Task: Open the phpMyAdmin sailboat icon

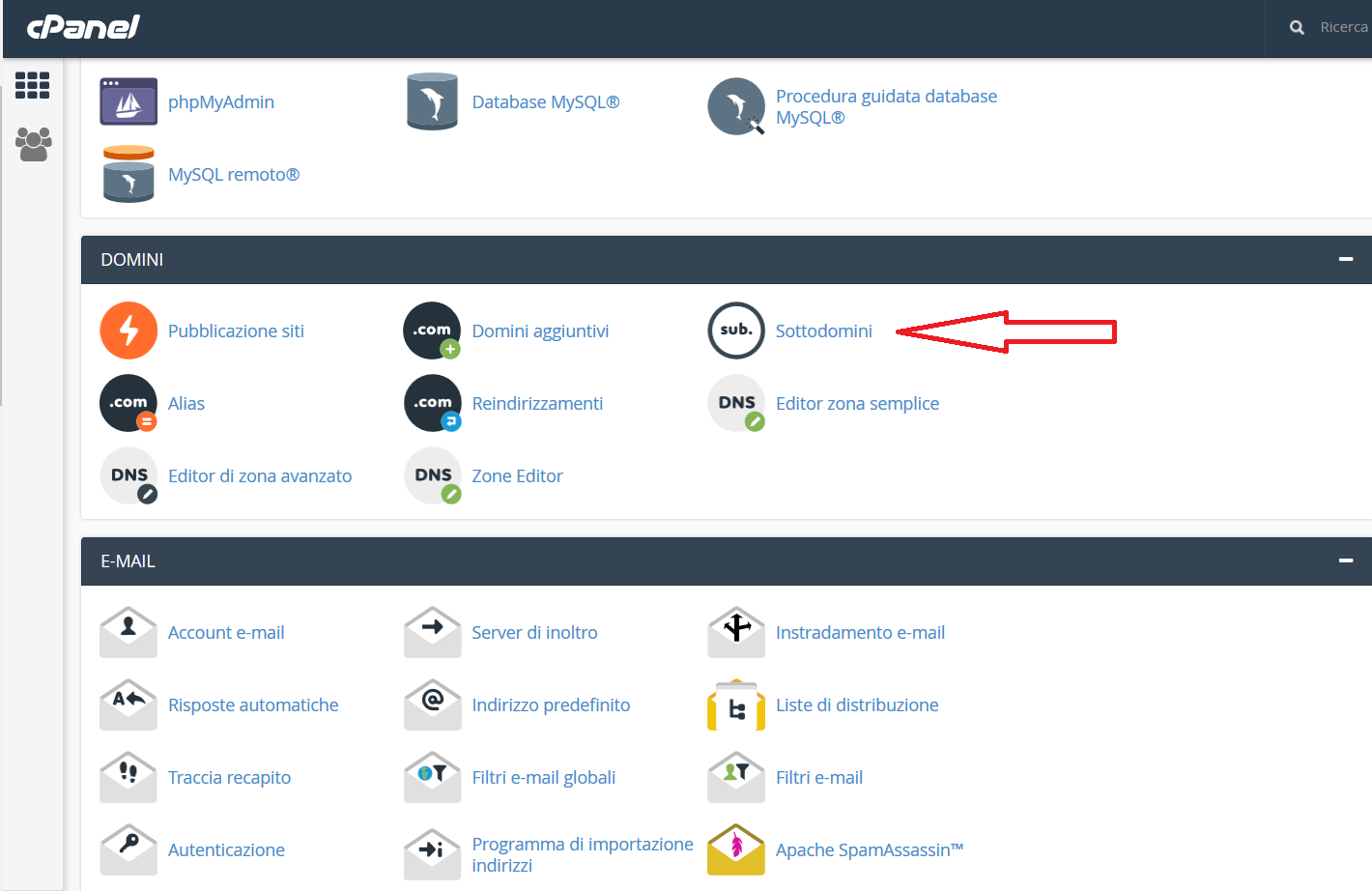Action: (129, 101)
